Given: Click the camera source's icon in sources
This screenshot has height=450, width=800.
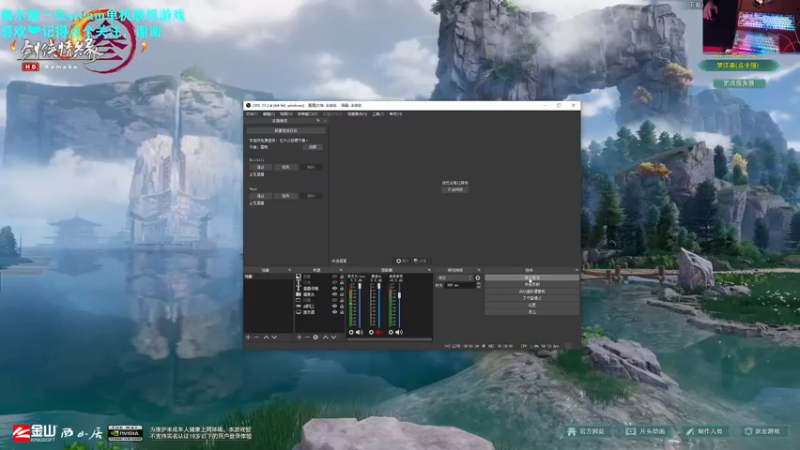Looking at the screenshot, I should tap(298, 294).
